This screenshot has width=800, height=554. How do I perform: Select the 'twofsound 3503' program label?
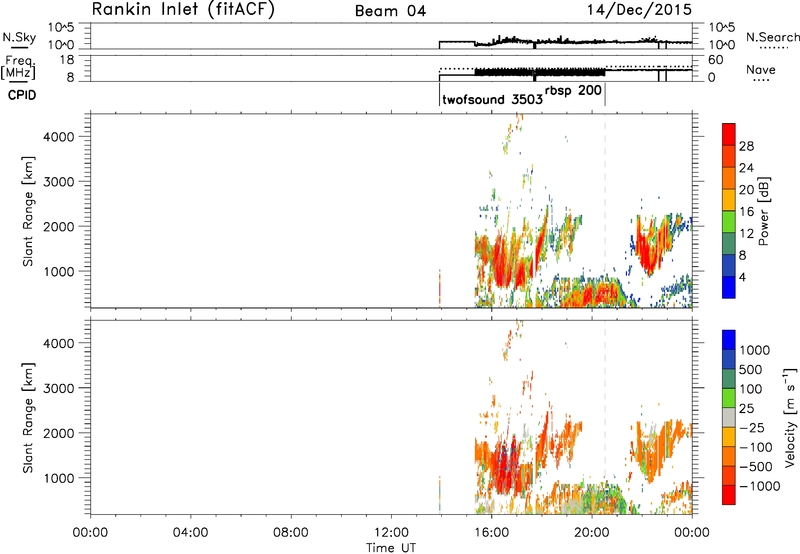tap(492, 99)
